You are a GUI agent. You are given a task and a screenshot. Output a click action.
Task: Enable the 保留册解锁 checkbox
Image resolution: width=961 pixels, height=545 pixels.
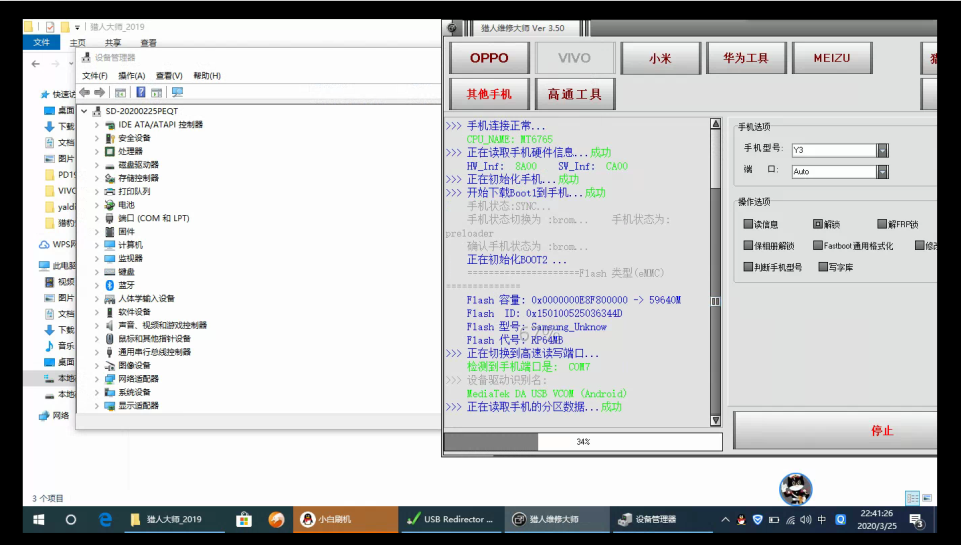(x=748, y=245)
